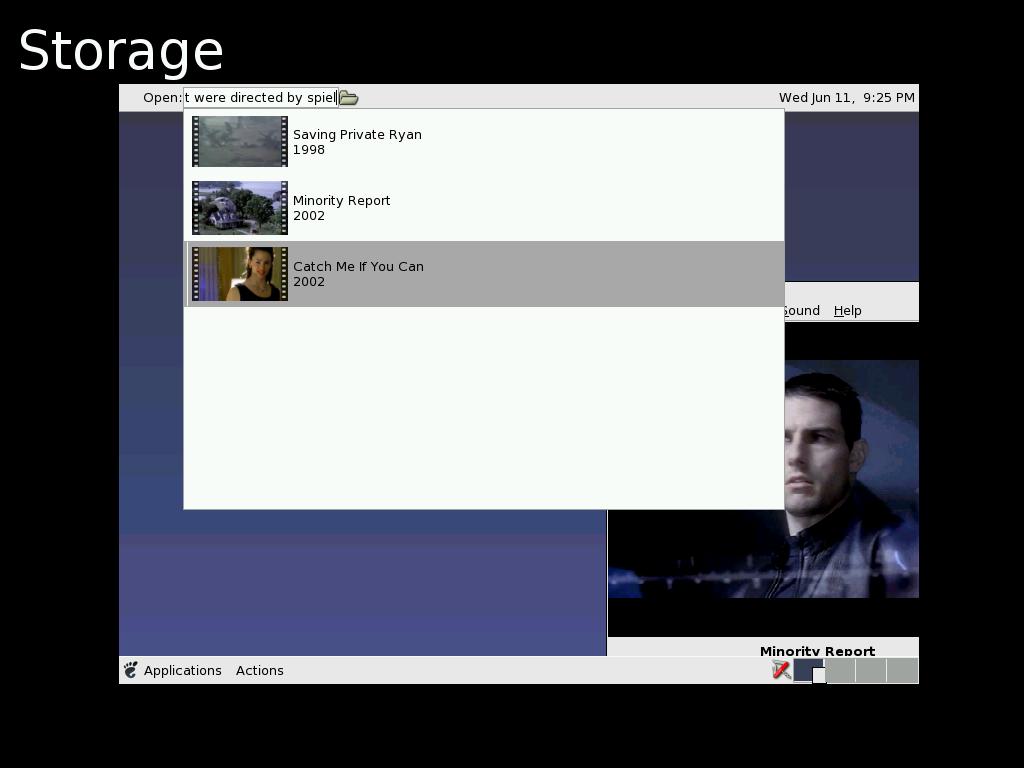Open the Applications menu
The height and width of the screenshot is (768, 1024).
[182, 670]
